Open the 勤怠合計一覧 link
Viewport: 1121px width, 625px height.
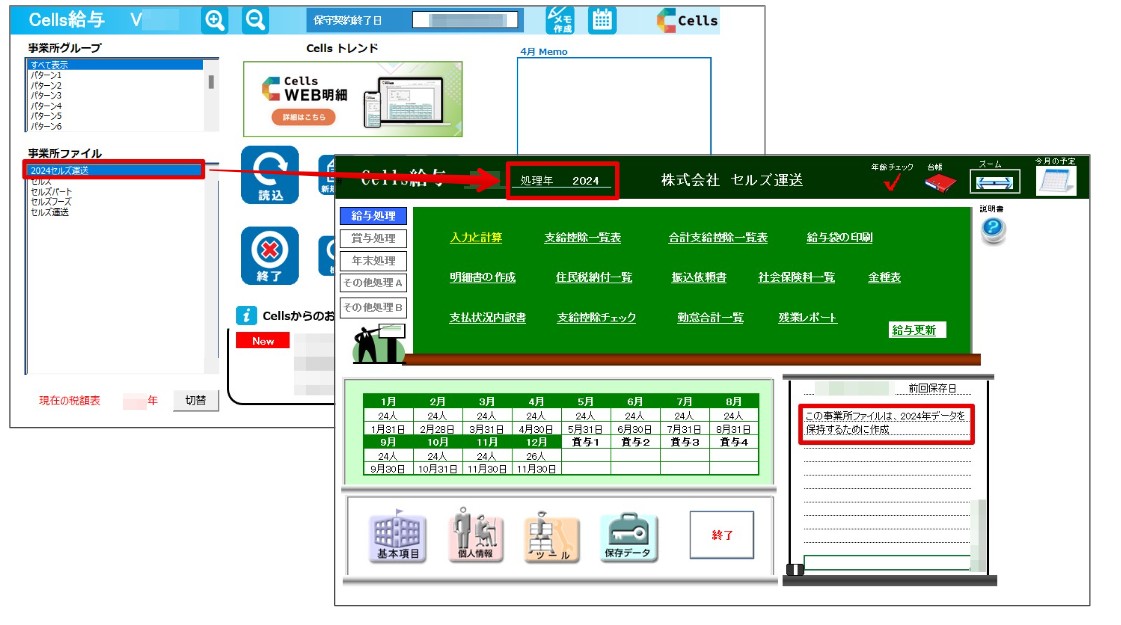pyautogui.click(x=711, y=318)
